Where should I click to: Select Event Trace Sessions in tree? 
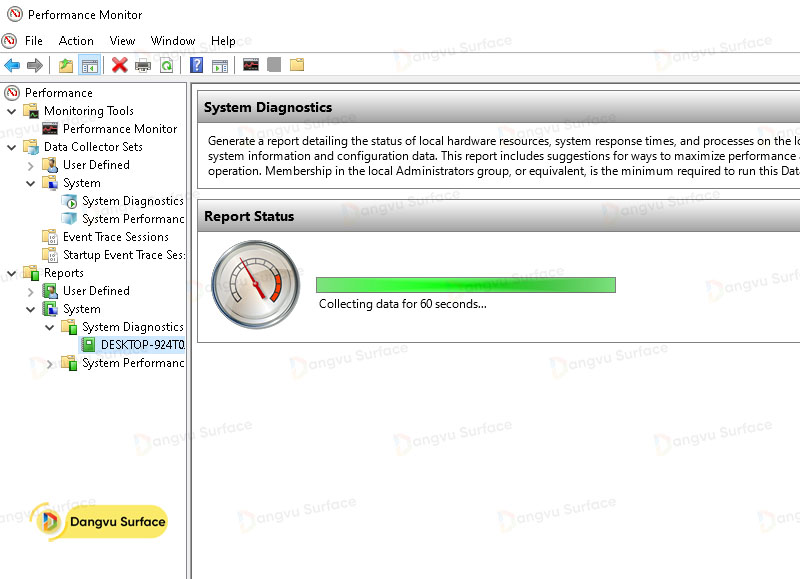pos(115,237)
